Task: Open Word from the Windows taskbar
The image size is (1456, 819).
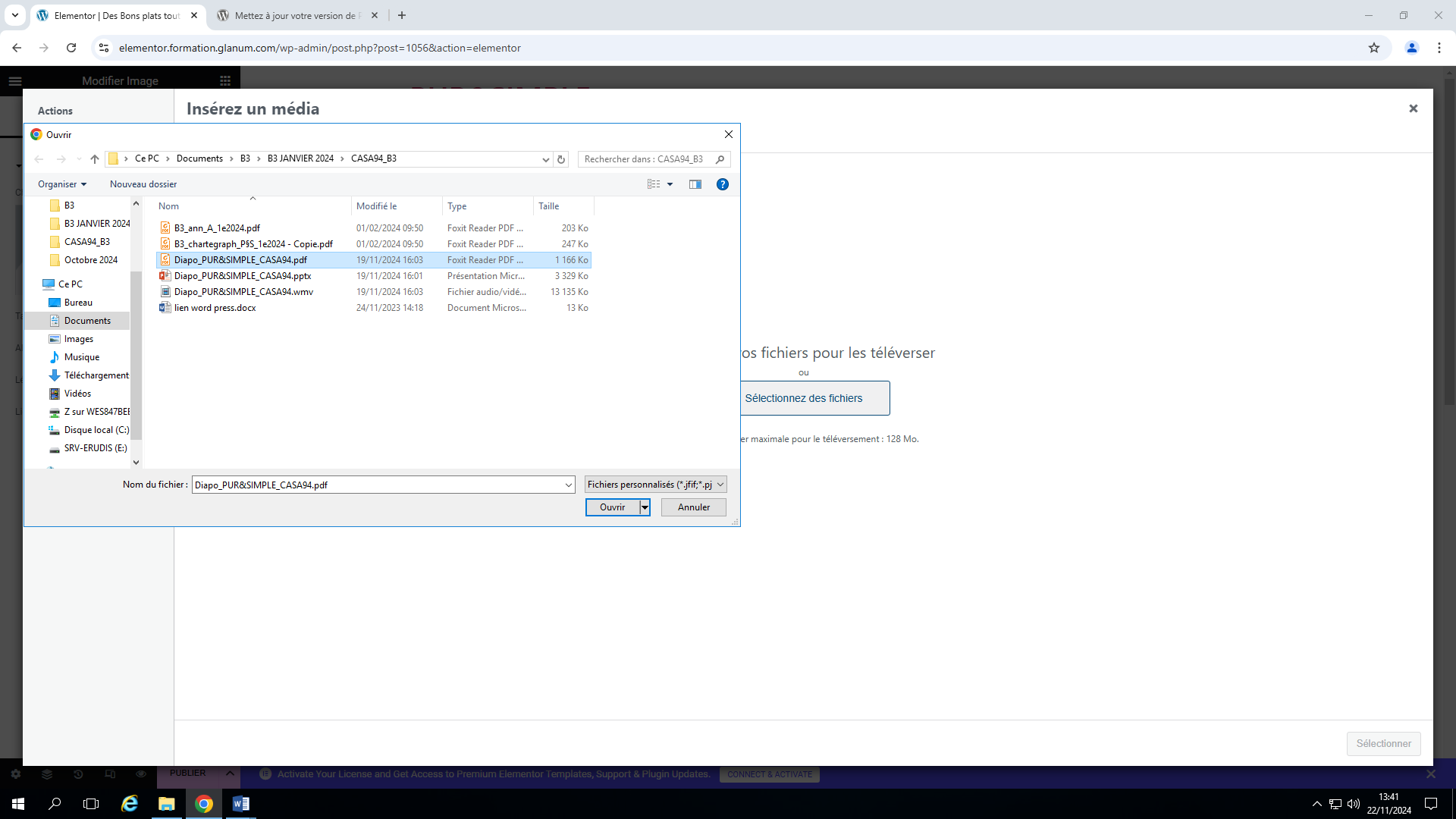Action: [x=240, y=804]
